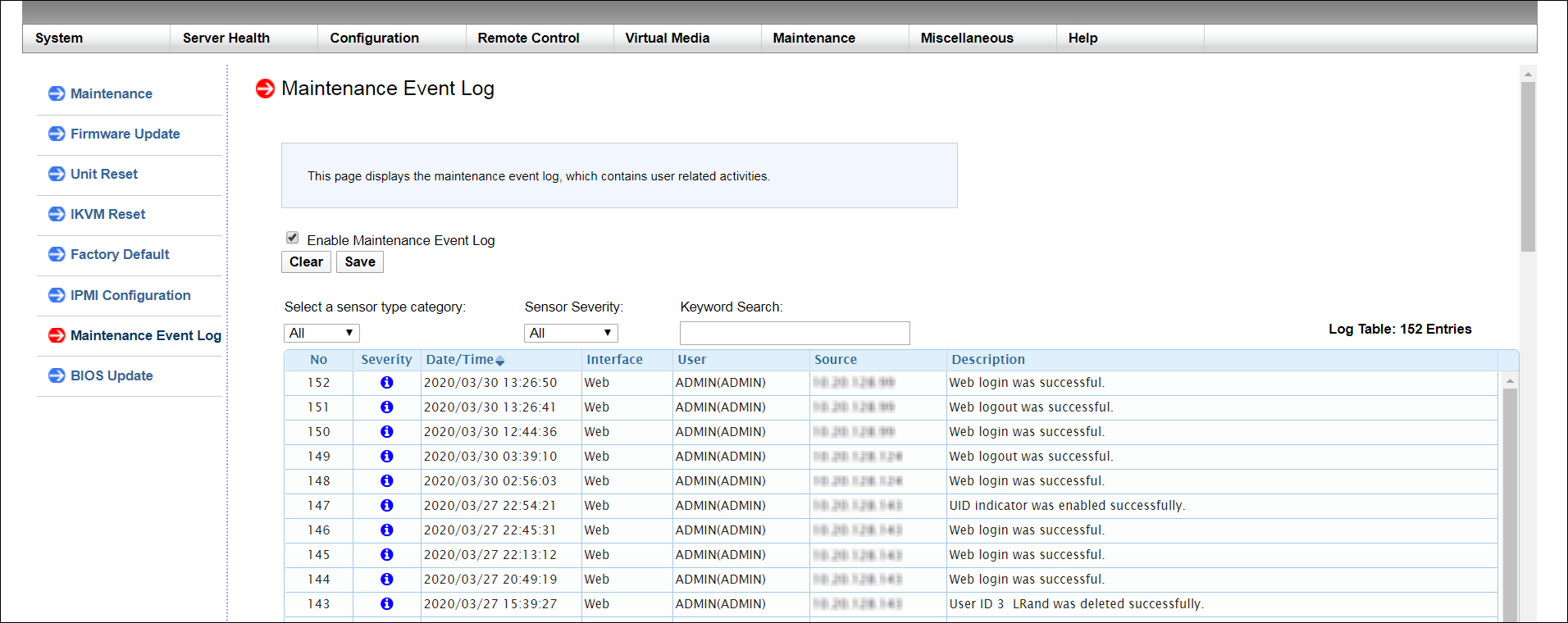The width and height of the screenshot is (1568, 623).
Task: Open the Configuration menu
Action: (x=374, y=38)
